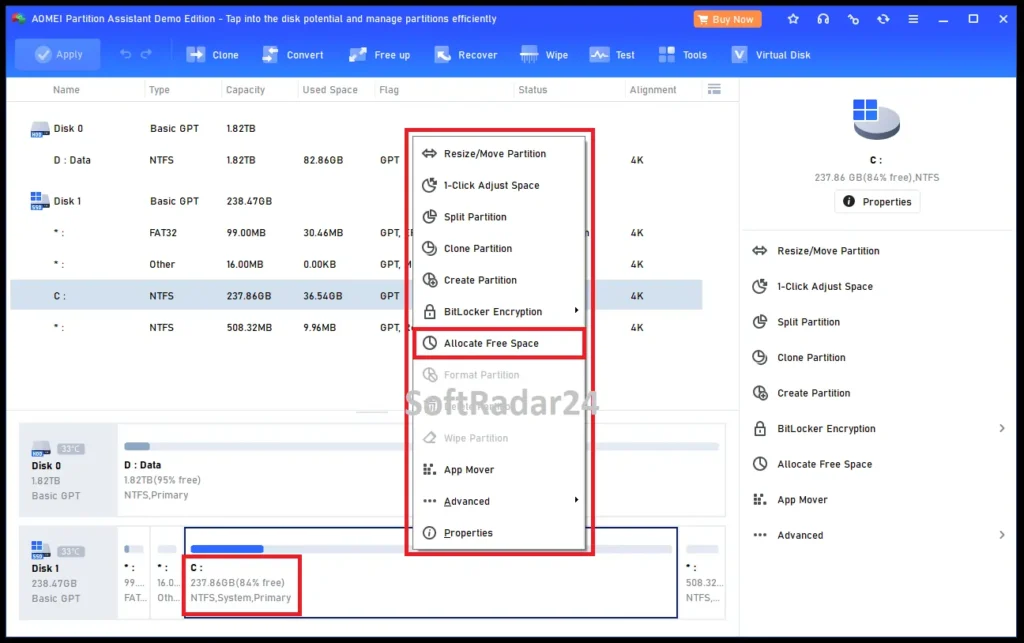This screenshot has width=1024, height=643.
Task: Click App Mover in right sidebar
Action: coord(802,499)
